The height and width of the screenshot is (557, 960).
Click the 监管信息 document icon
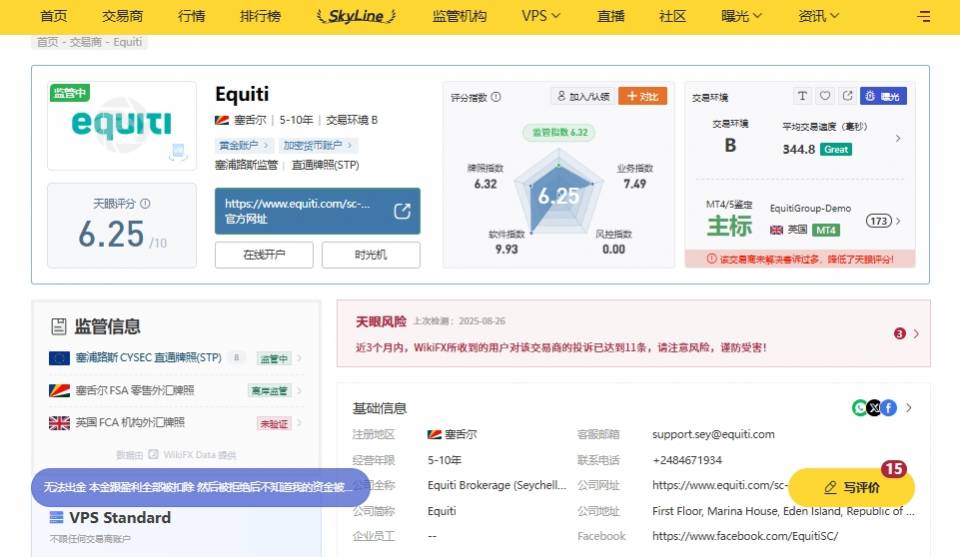[59, 326]
